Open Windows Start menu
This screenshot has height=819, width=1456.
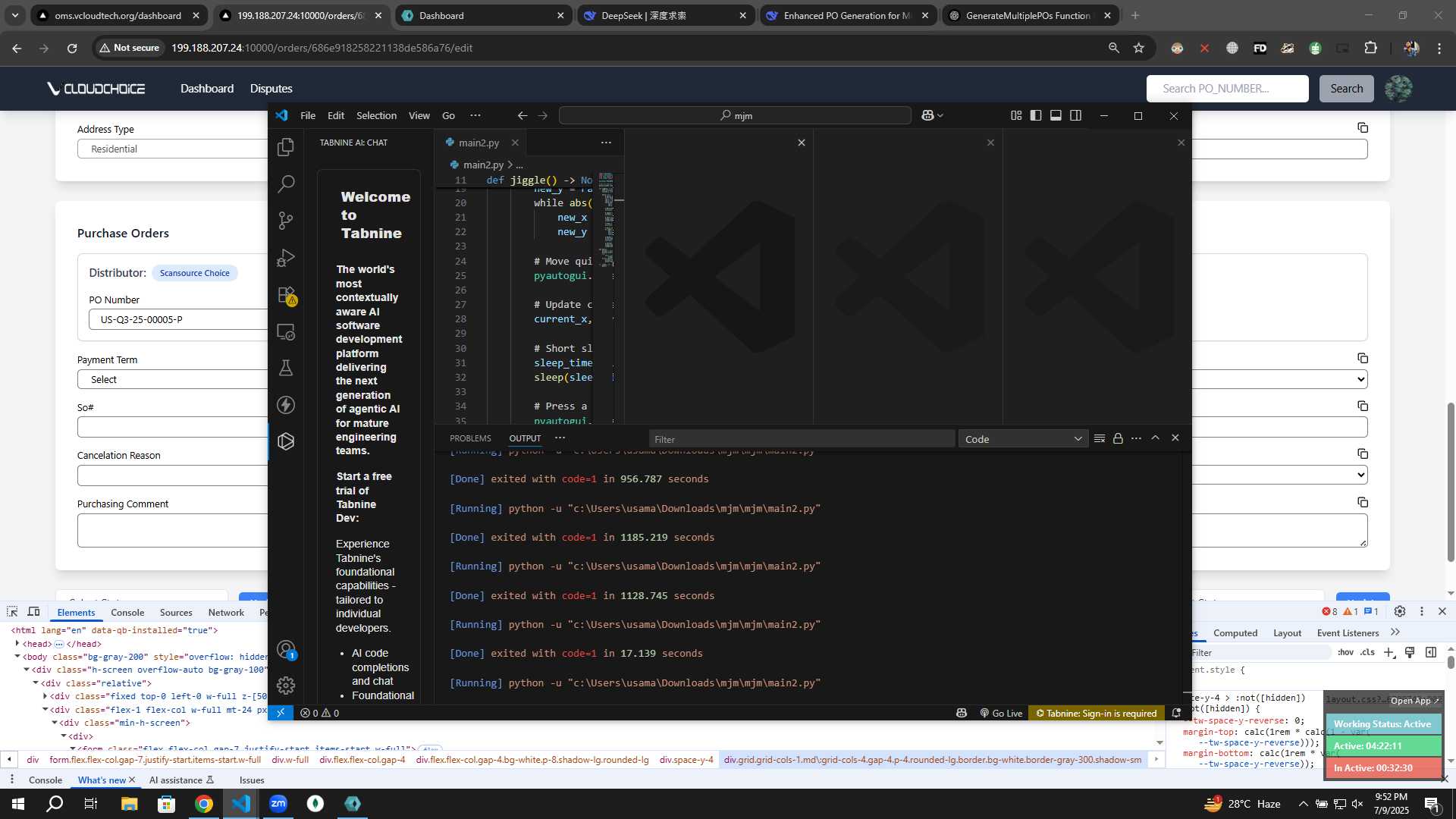click(18, 804)
